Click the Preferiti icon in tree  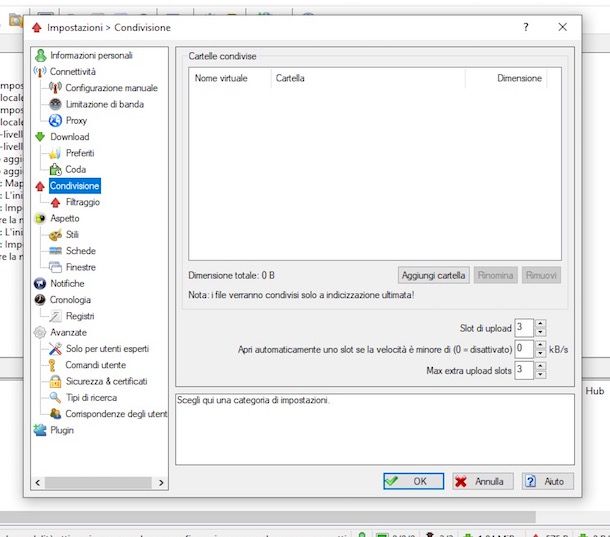coord(55,153)
